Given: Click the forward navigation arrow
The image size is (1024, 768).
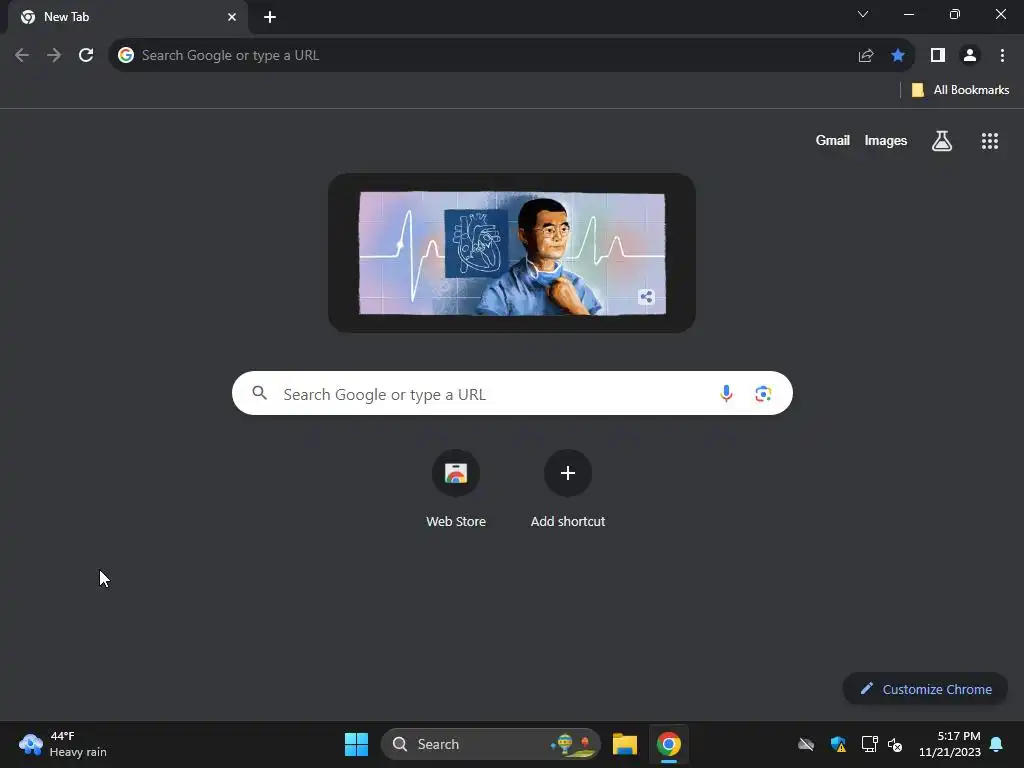Looking at the screenshot, I should (x=54, y=55).
